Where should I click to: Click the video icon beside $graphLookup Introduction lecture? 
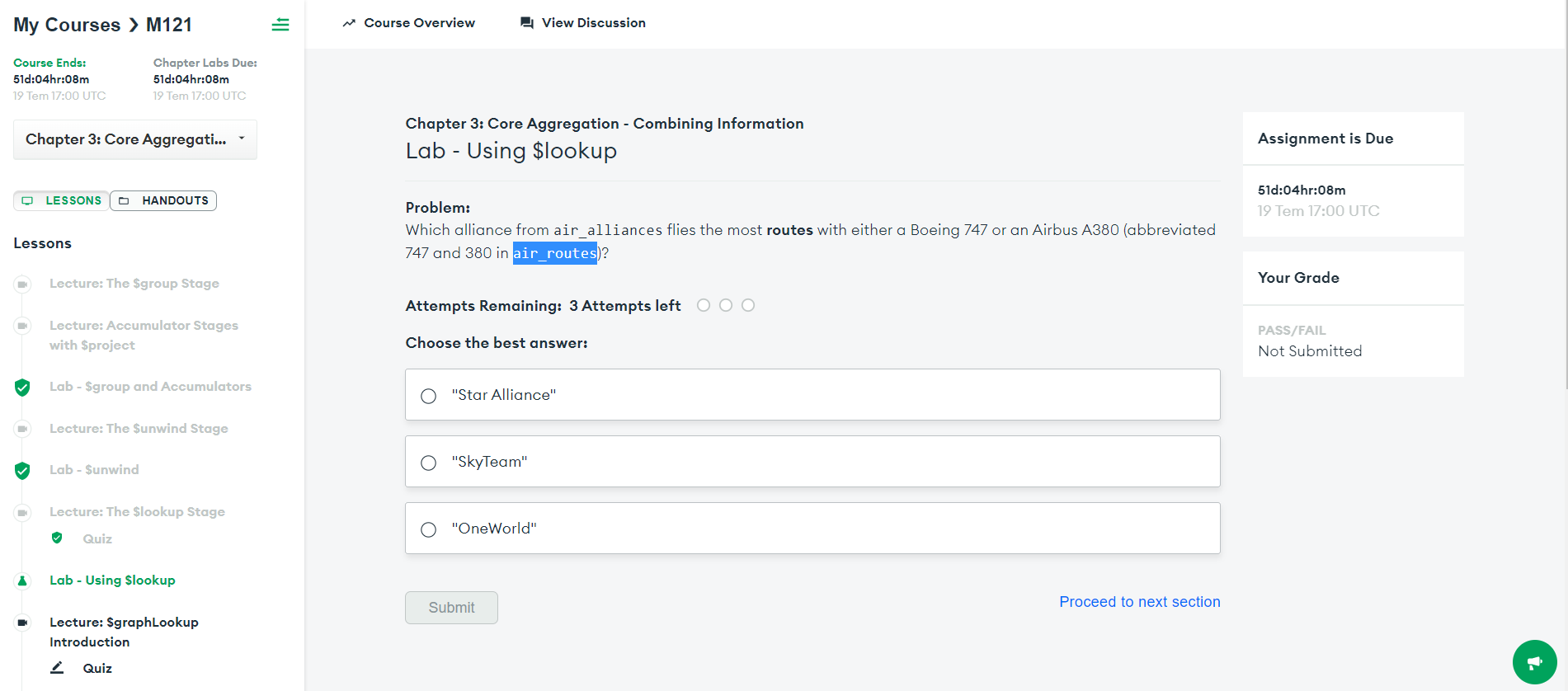click(23, 623)
